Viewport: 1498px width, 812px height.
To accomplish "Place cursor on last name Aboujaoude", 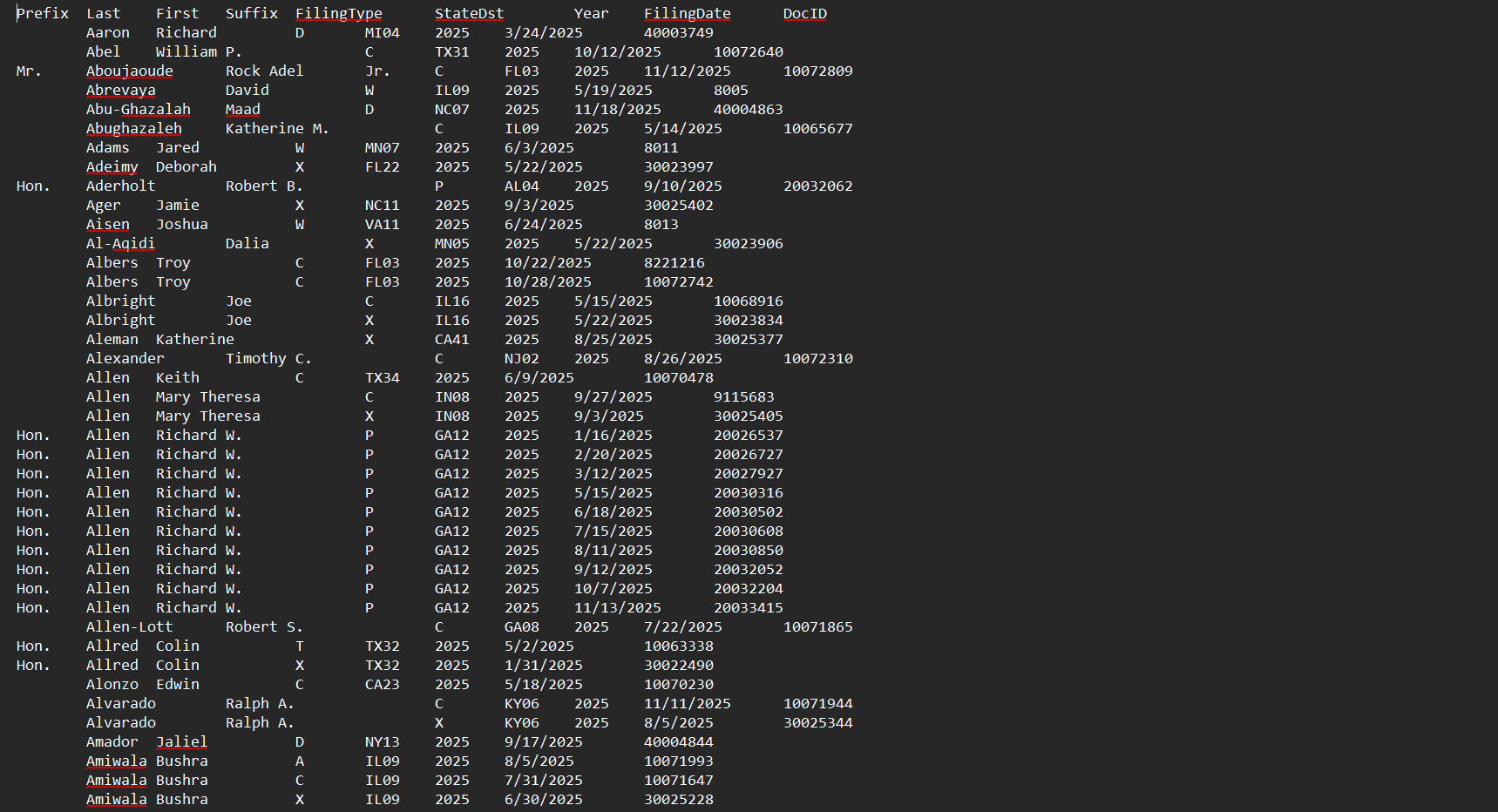I will (129, 71).
